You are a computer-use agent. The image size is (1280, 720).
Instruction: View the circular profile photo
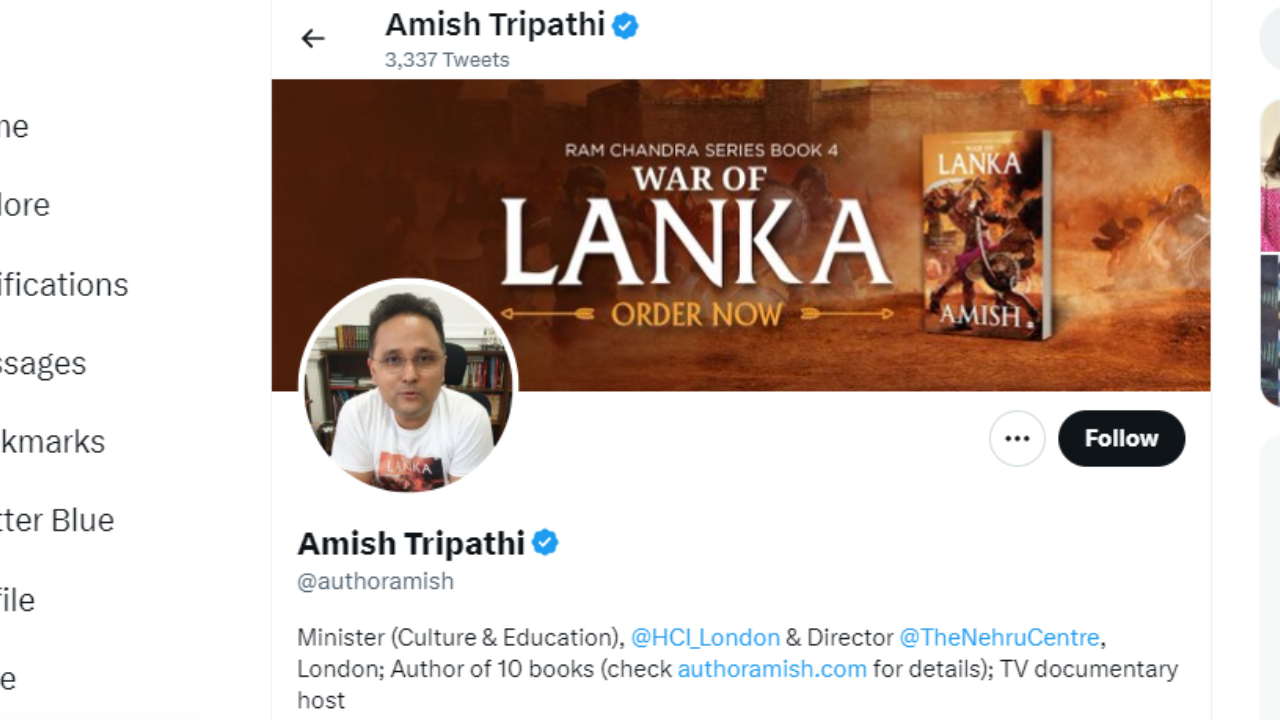pos(408,387)
